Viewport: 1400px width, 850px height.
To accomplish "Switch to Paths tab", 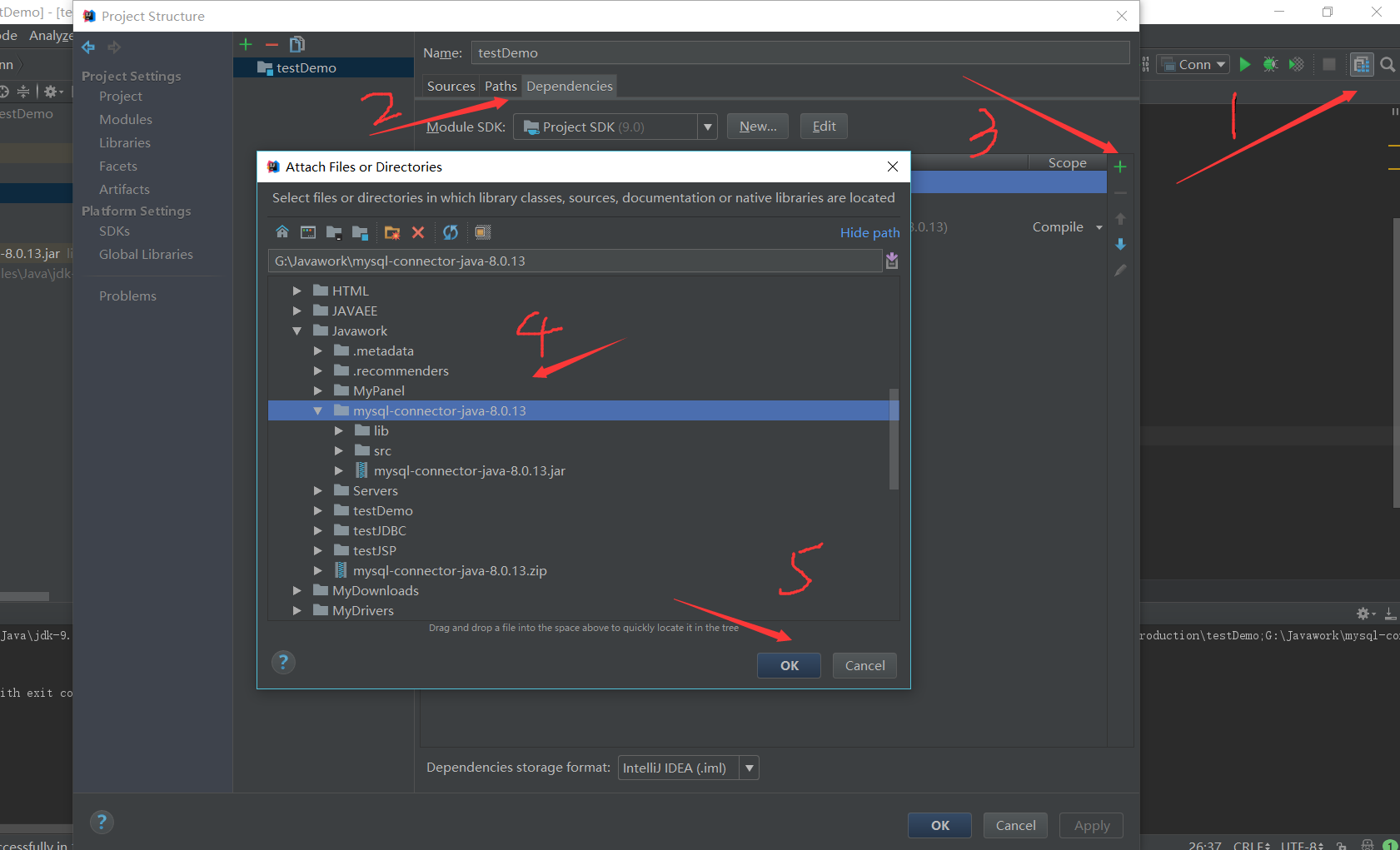I will tap(501, 86).
